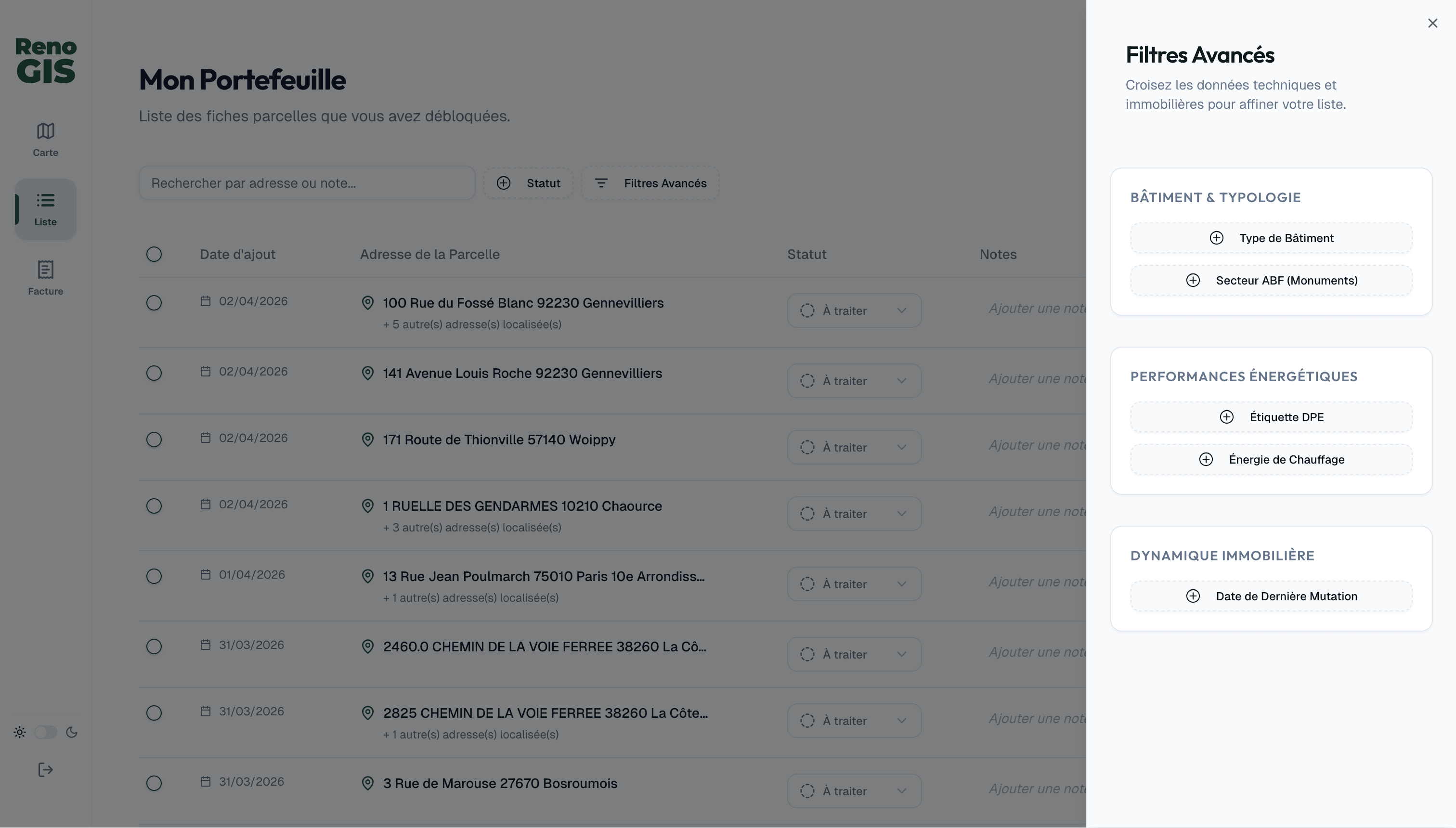Click the search field for addresses or notes
The width and height of the screenshot is (1456, 828).
(307, 182)
